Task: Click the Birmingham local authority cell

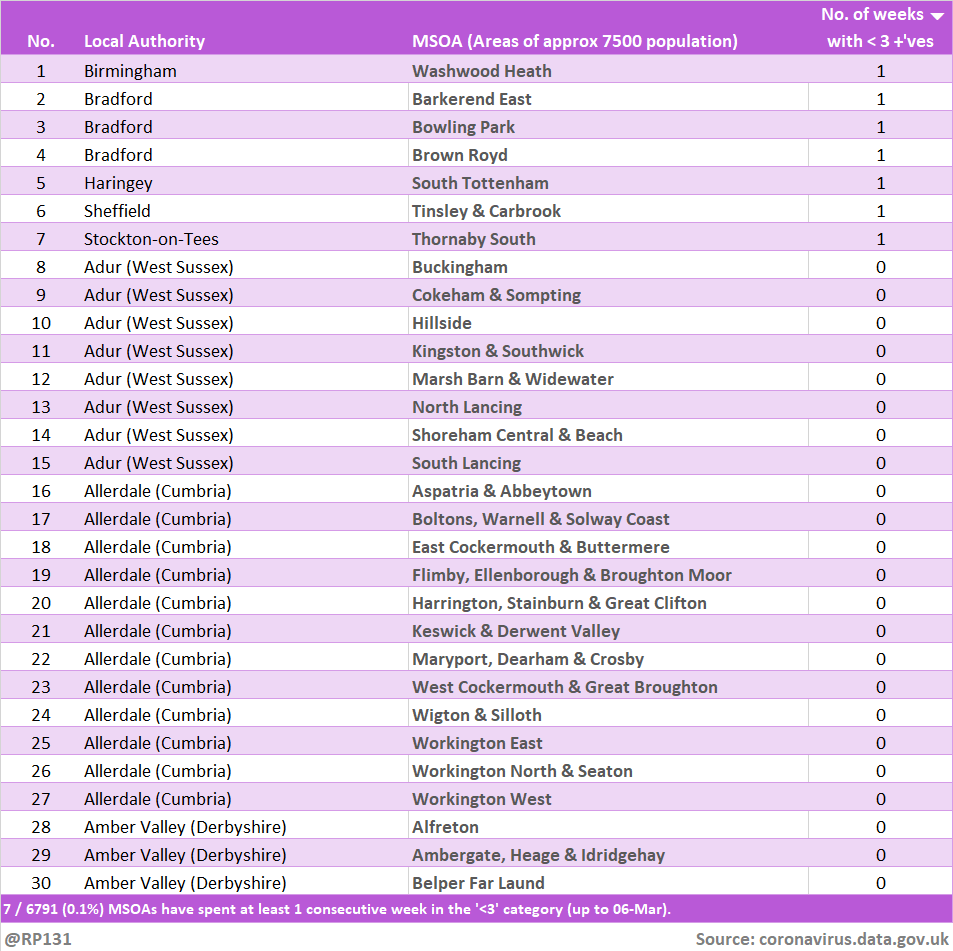Action: point(130,71)
